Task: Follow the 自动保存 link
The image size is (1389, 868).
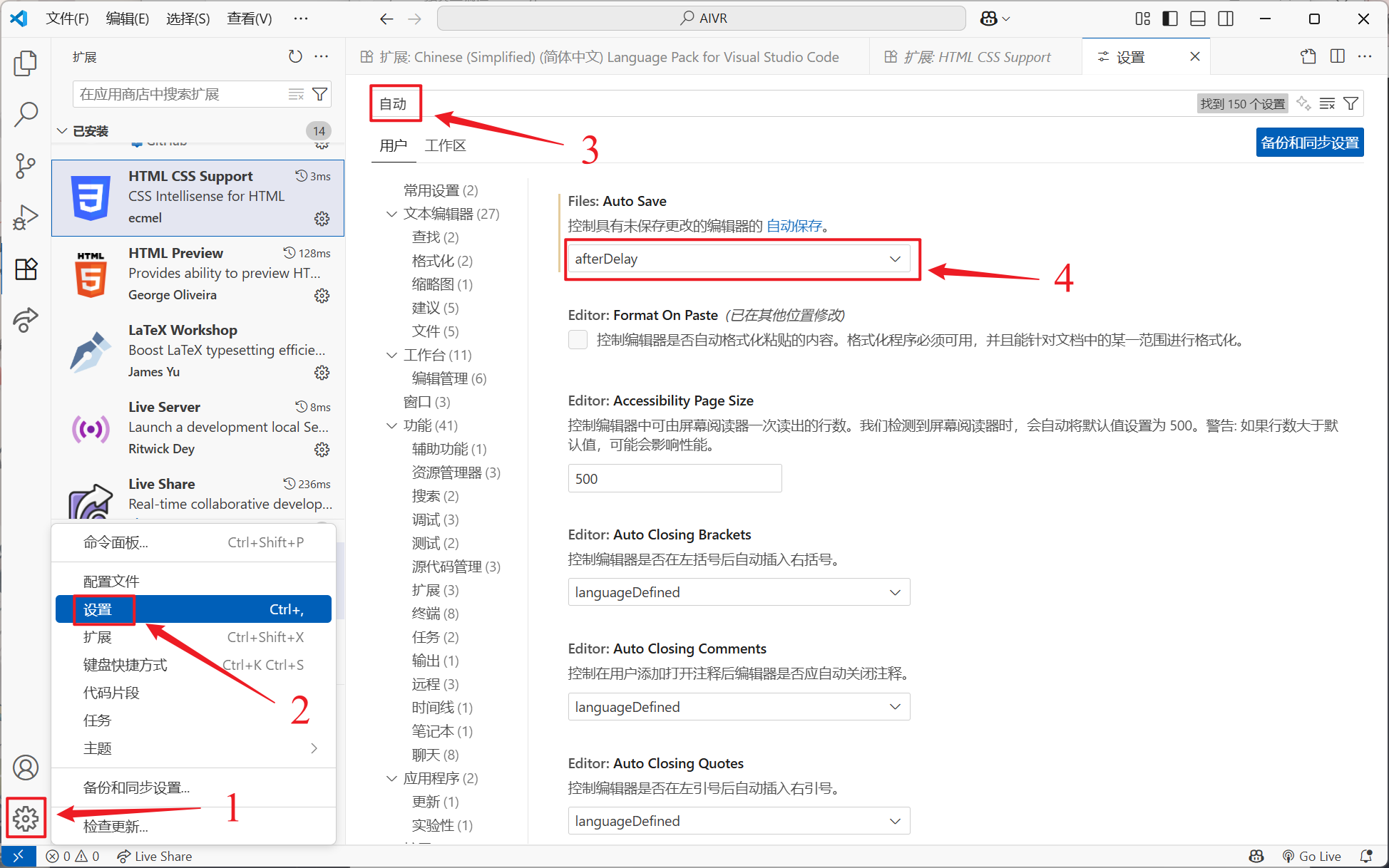Action: [794, 226]
